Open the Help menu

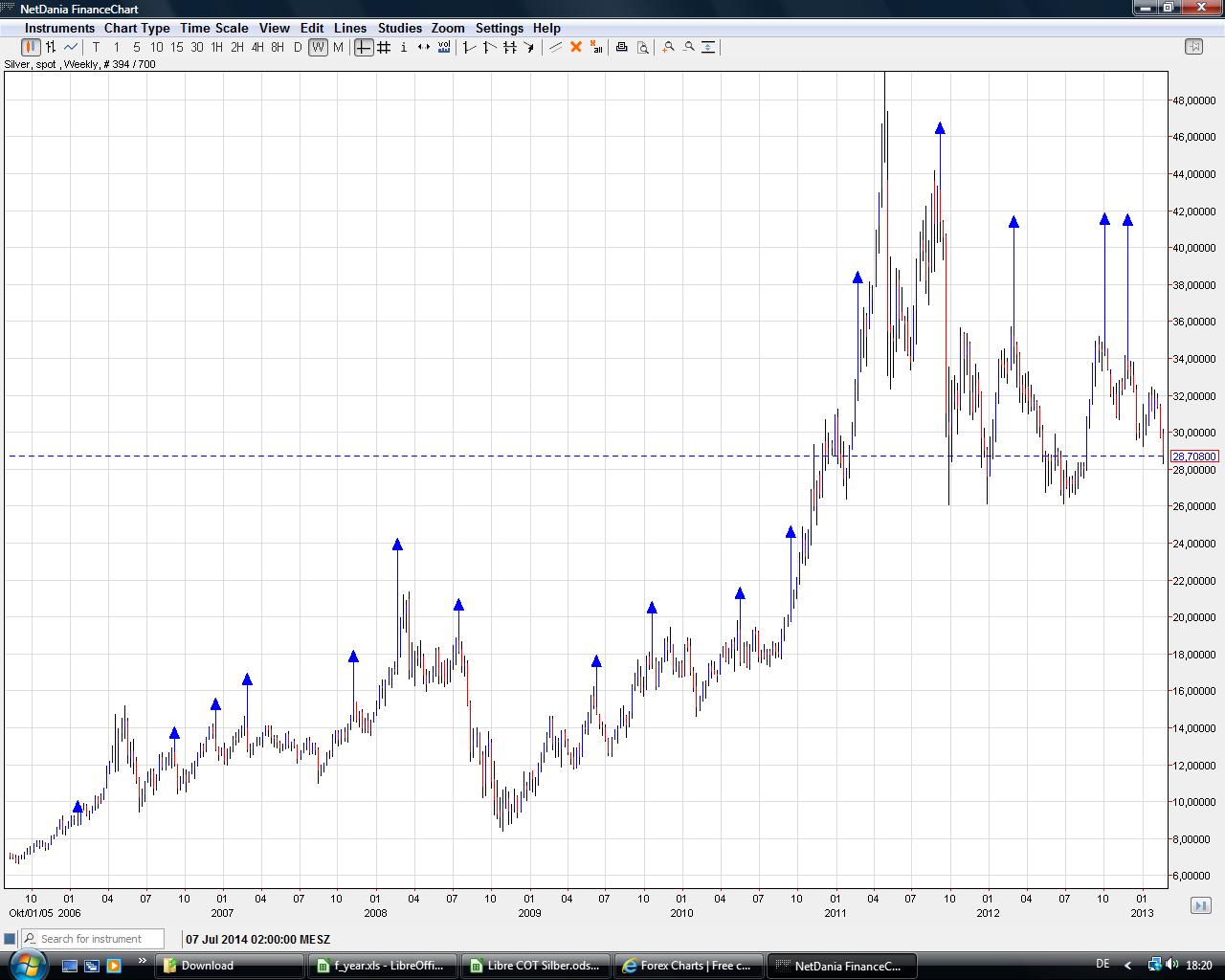click(546, 28)
